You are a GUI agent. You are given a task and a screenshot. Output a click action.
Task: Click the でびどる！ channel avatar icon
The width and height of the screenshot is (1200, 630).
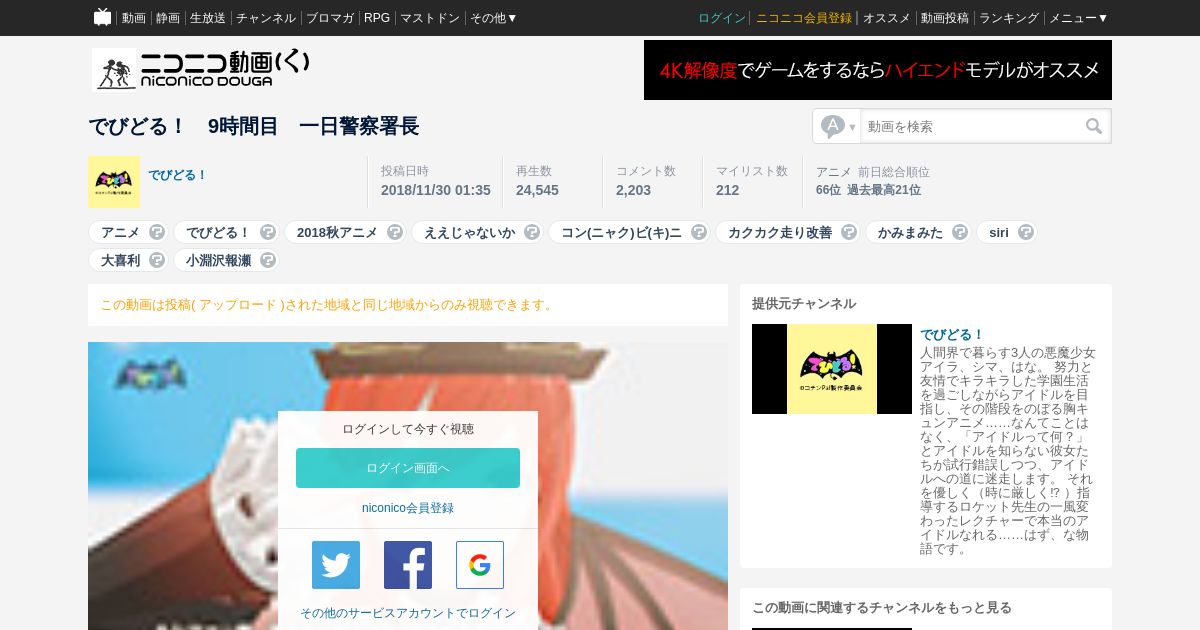tap(114, 182)
